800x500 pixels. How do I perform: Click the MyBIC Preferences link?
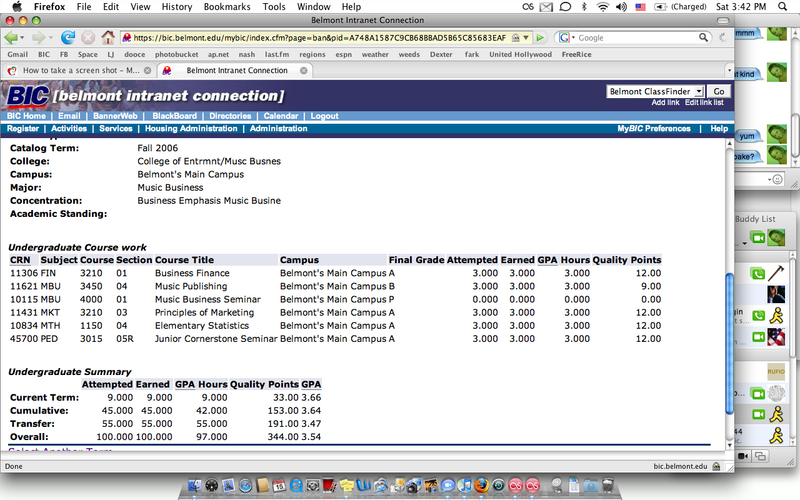pyautogui.click(x=653, y=129)
